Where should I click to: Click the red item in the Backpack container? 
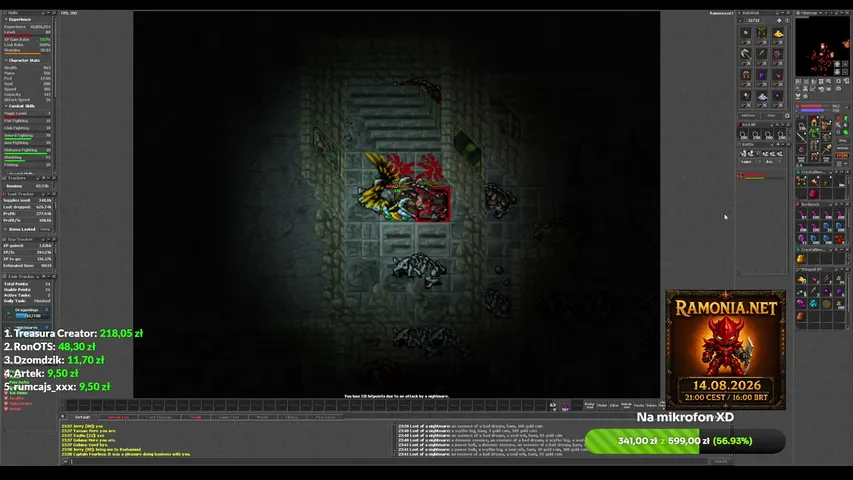839,239
